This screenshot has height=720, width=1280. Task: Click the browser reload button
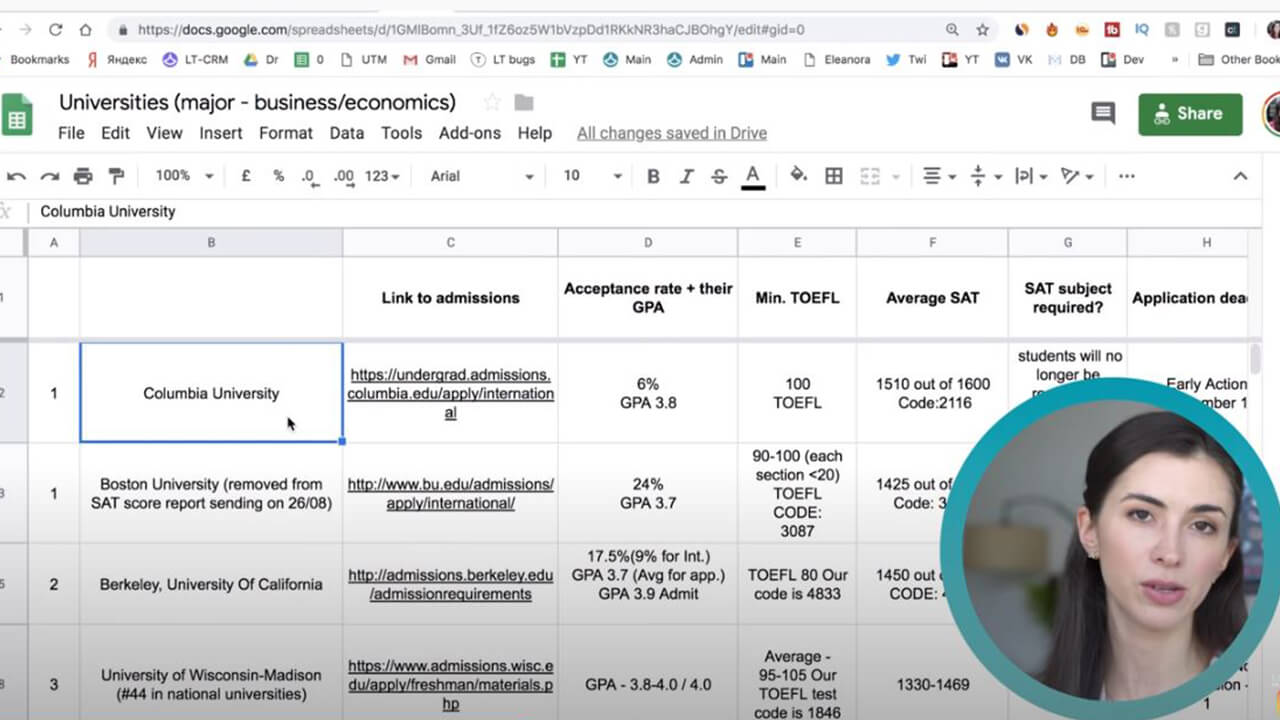point(55,30)
